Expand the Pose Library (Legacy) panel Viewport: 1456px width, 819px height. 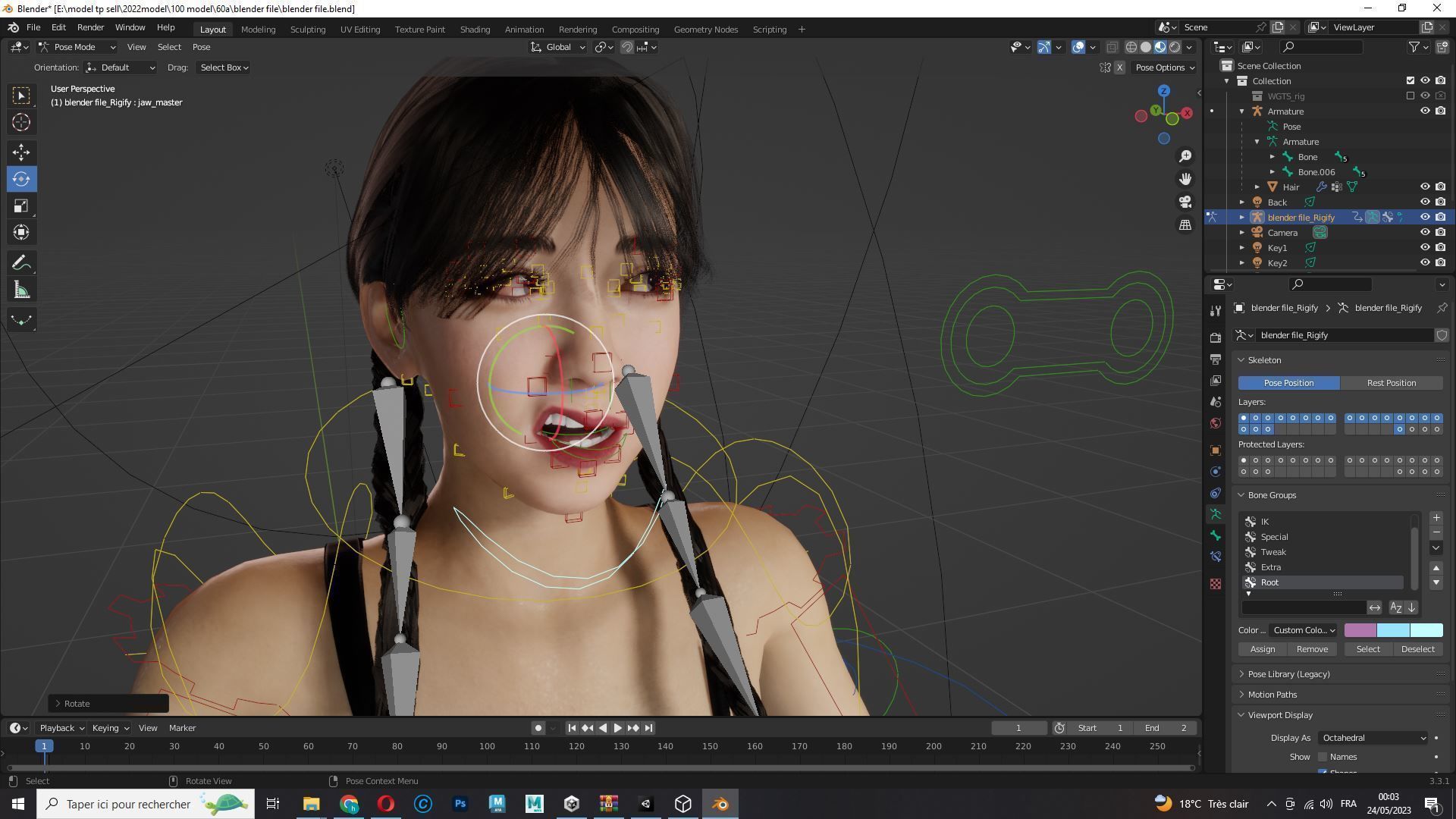tap(1288, 674)
